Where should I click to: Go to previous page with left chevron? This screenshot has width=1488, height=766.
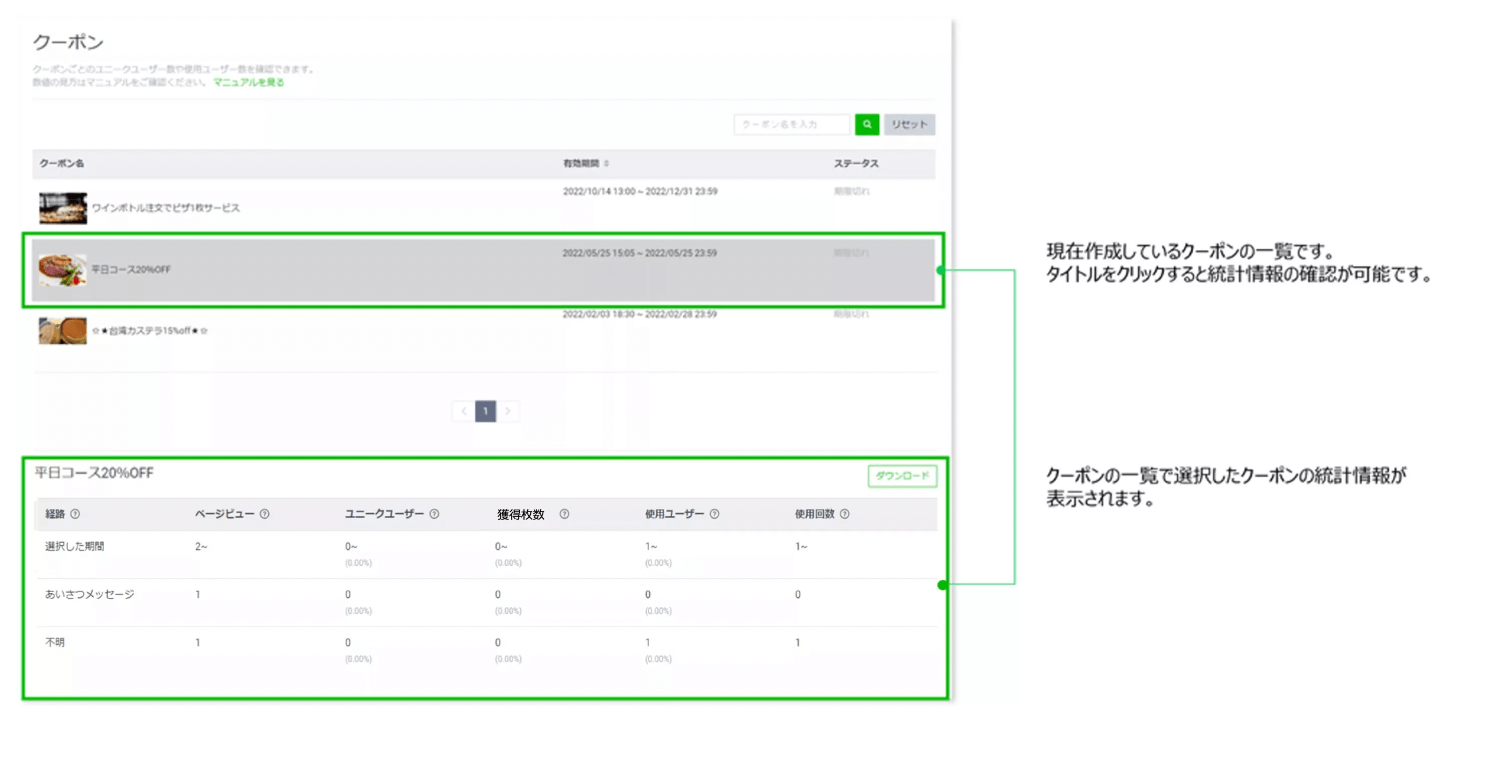[x=463, y=411]
